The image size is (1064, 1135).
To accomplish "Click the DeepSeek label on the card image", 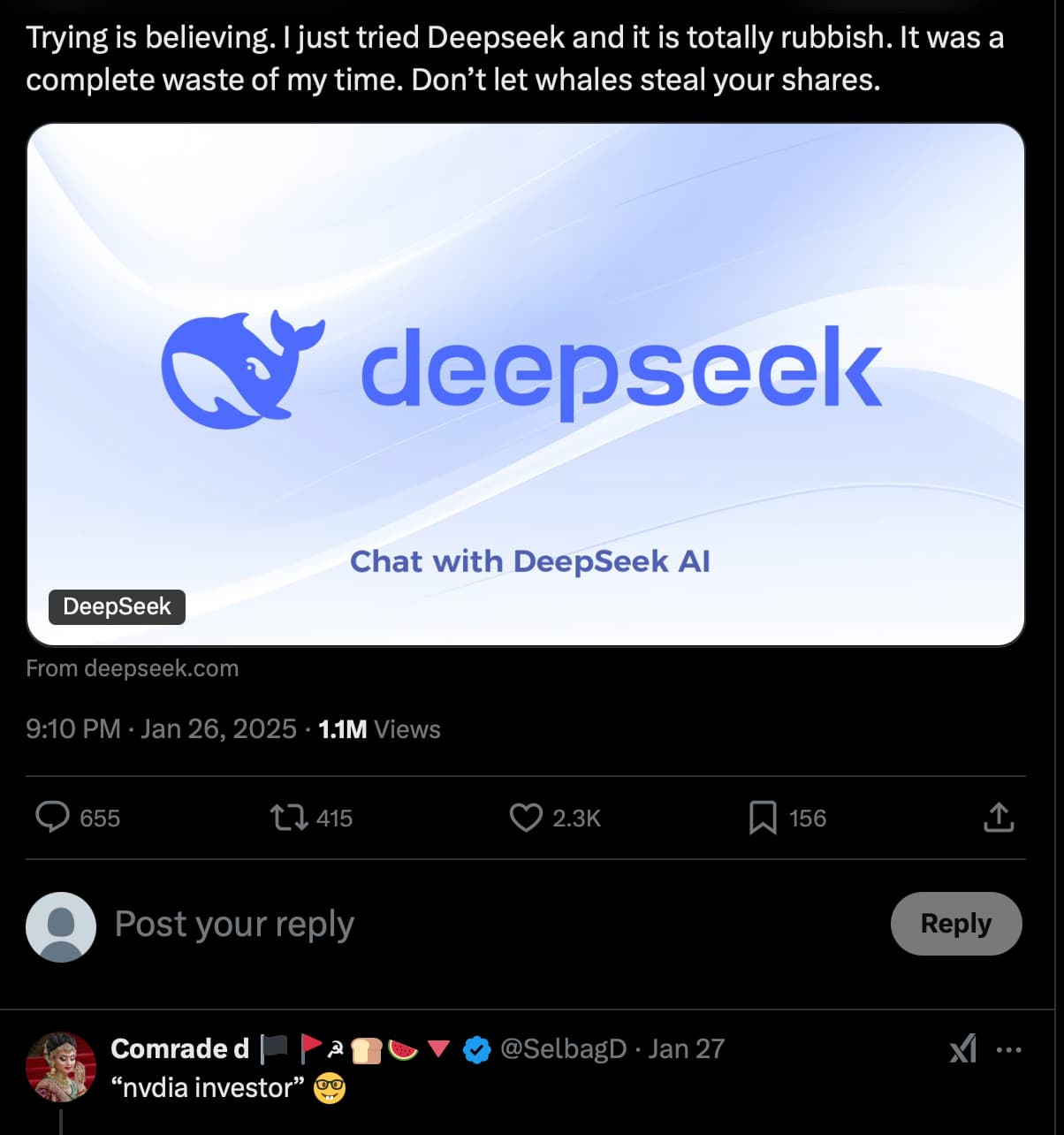I will (117, 607).
